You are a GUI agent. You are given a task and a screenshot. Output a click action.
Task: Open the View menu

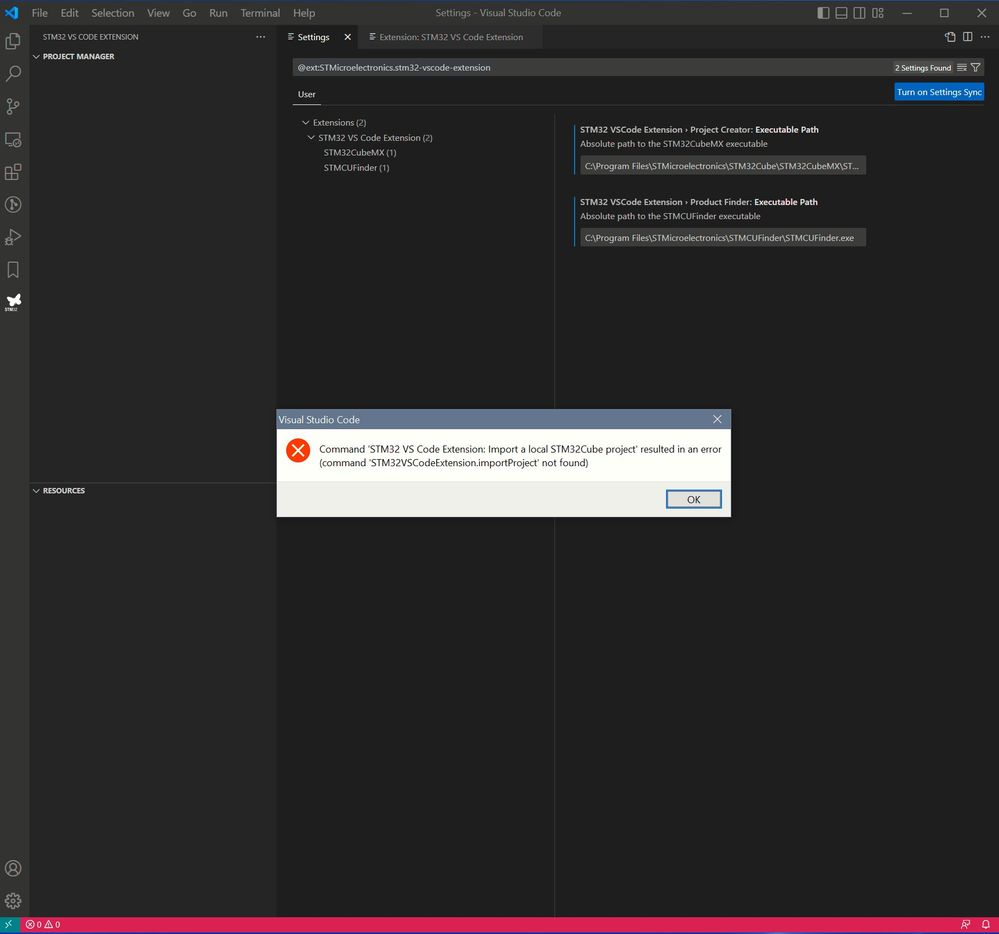point(158,13)
